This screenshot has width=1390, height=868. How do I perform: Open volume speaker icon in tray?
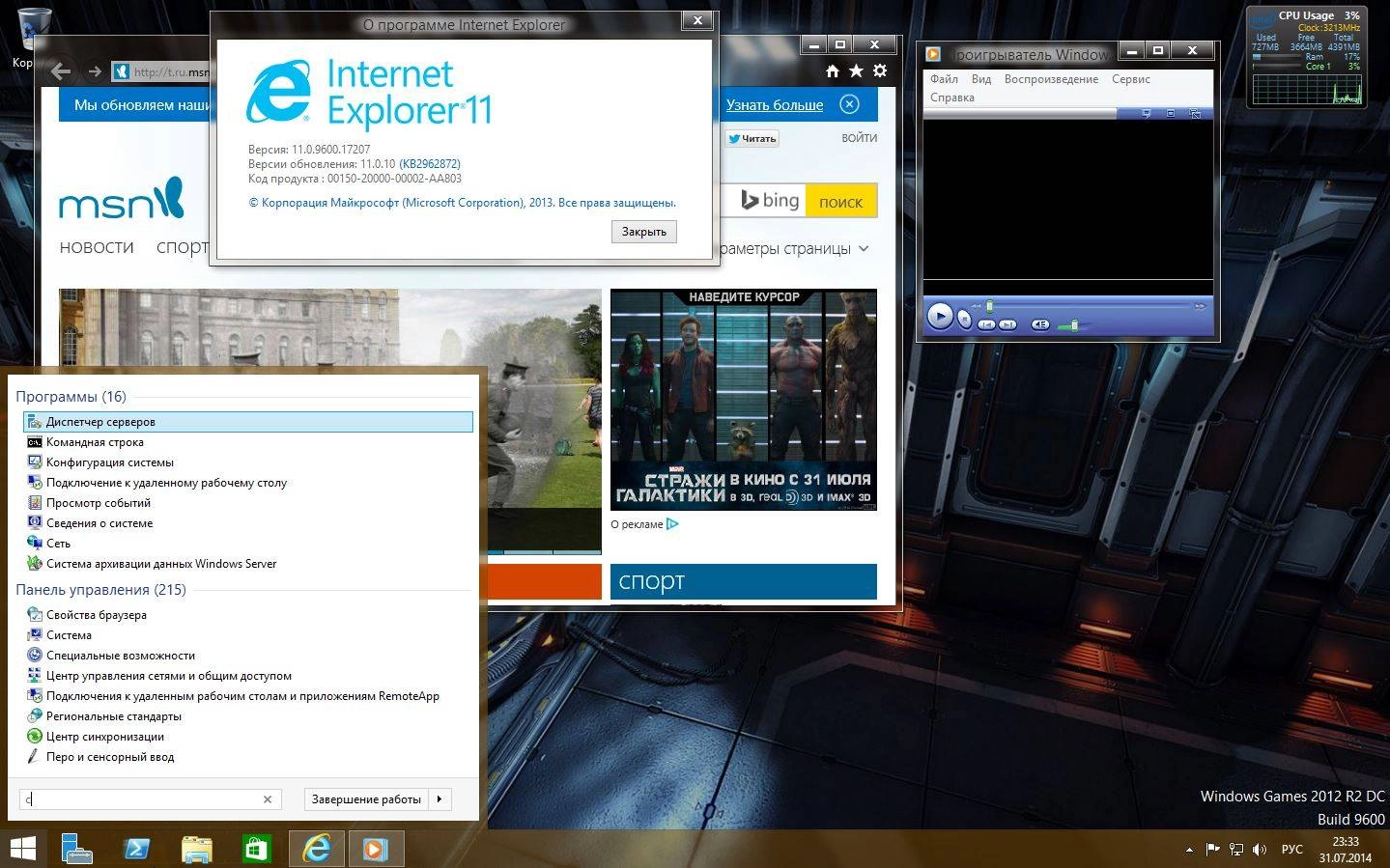tap(1260, 850)
